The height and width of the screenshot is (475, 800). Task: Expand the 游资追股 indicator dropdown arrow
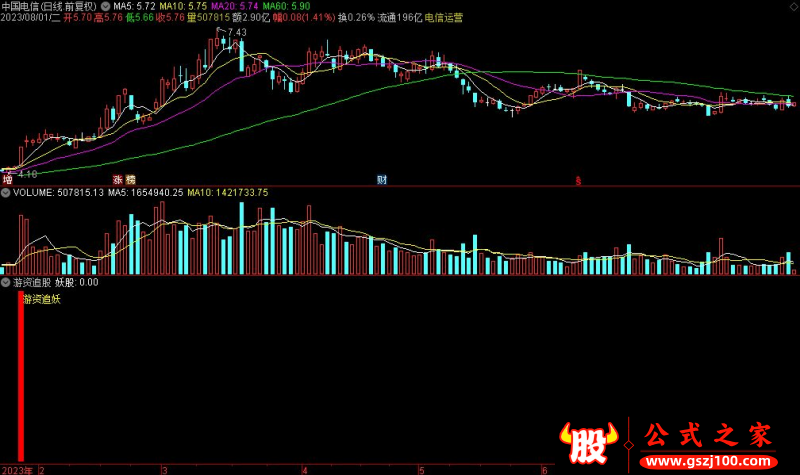[6, 283]
